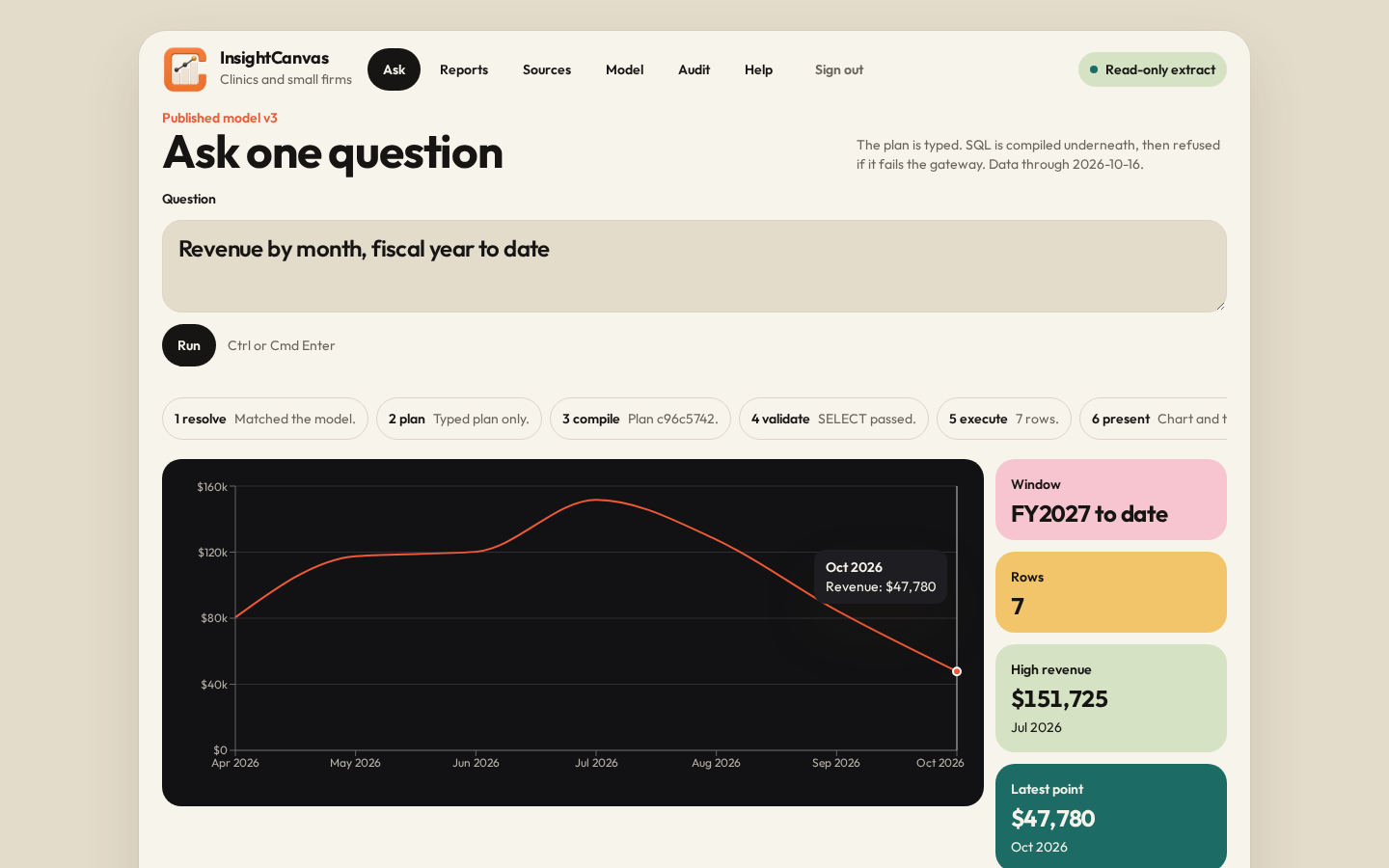This screenshot has width=1389, height=868.
Task: Run the question
Action: pos(189,345)
